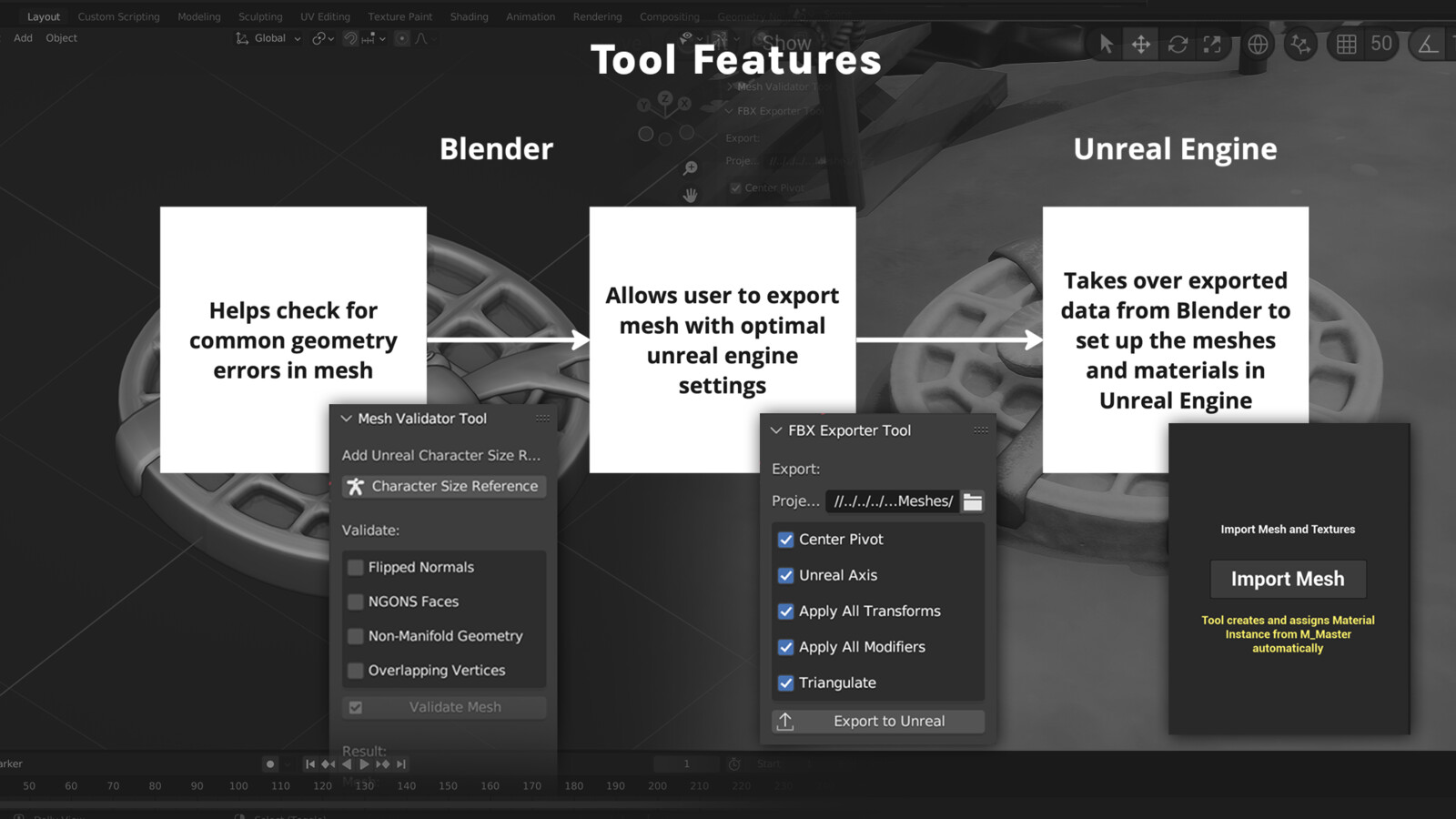This screenshot has height=819, width=1456.
Task: Click the Import Mesh button
Action: click(1288, 579)
